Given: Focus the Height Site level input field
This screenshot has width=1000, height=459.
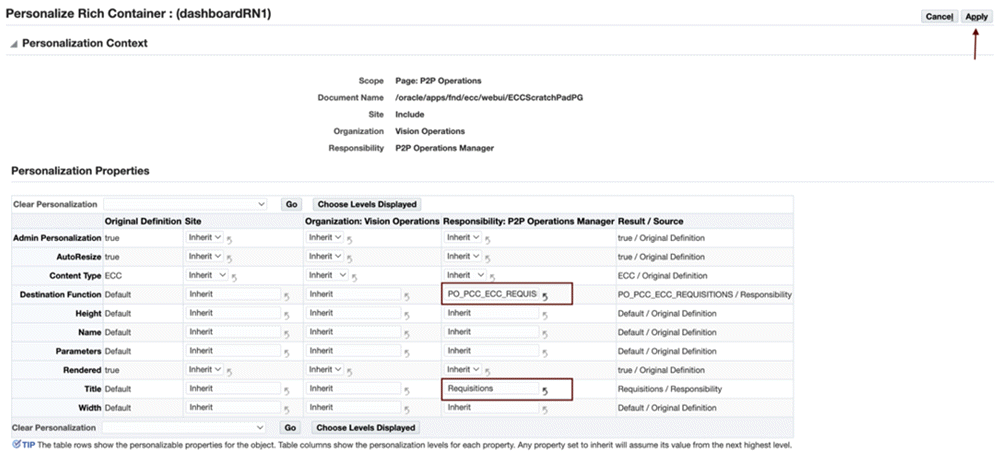Looking at the screenshot, I should [x=233, y=313].
